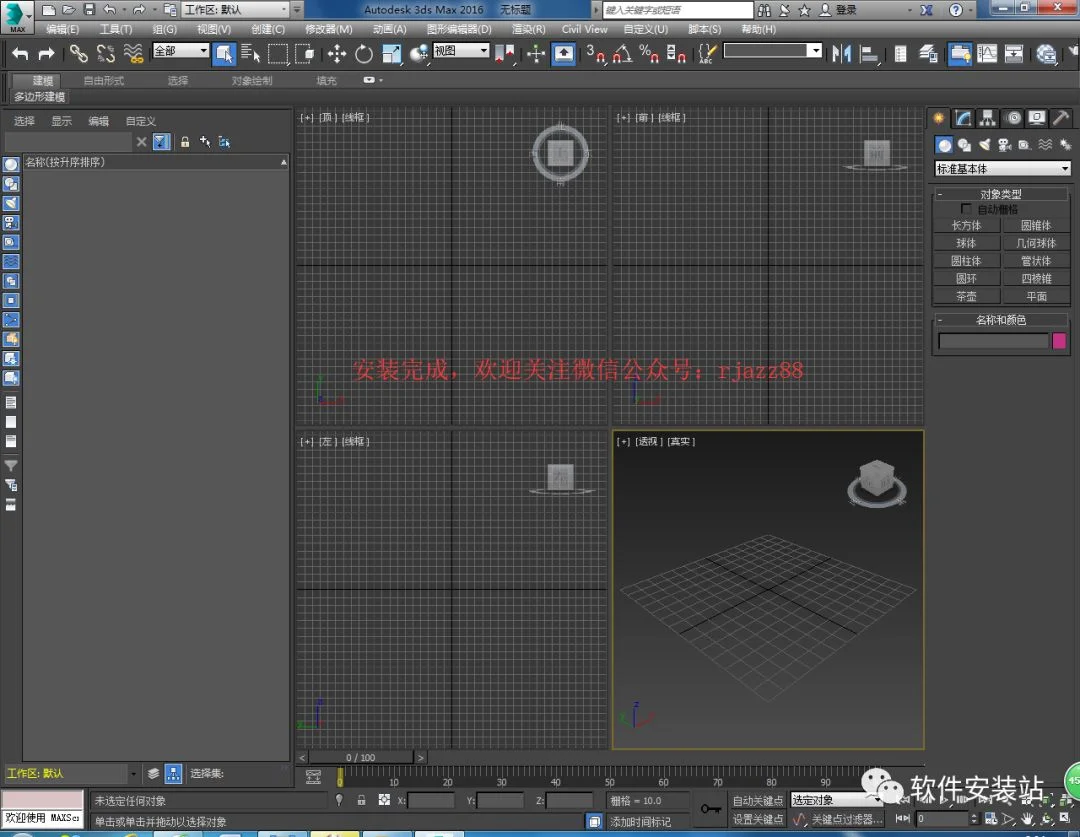Click the object name input field
The height and width of the screenshot is (837, 1080).
pyautogui.click(x=993, y=340)
